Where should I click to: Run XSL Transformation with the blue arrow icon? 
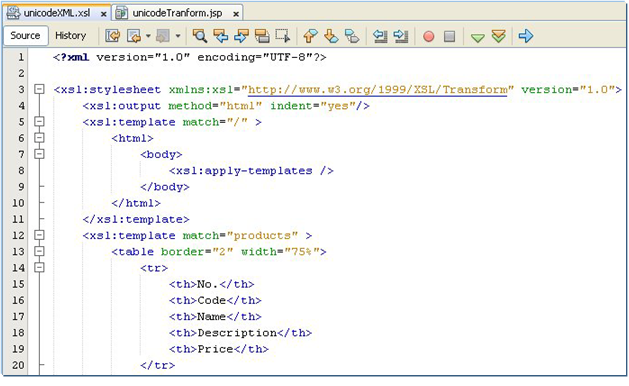click(526, 36)
